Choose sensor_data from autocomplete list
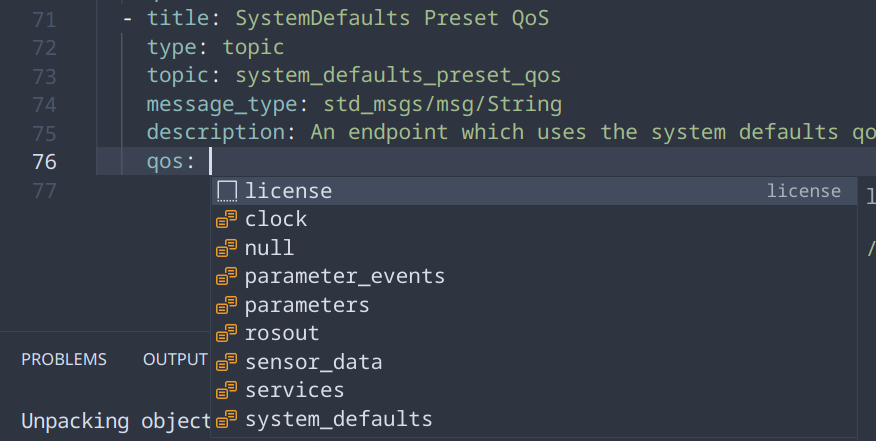 534,362
